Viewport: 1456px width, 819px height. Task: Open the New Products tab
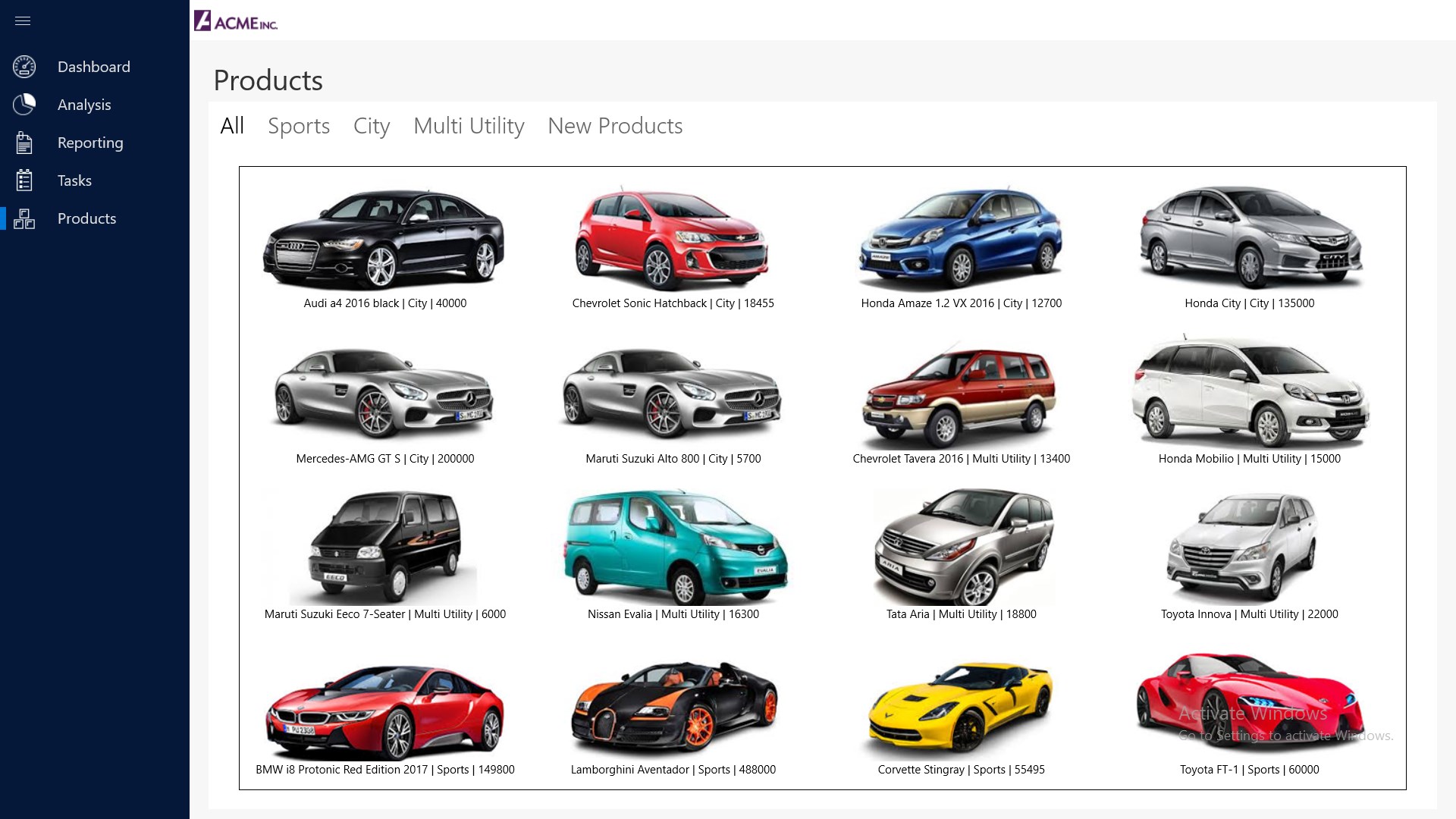[615, 126]
